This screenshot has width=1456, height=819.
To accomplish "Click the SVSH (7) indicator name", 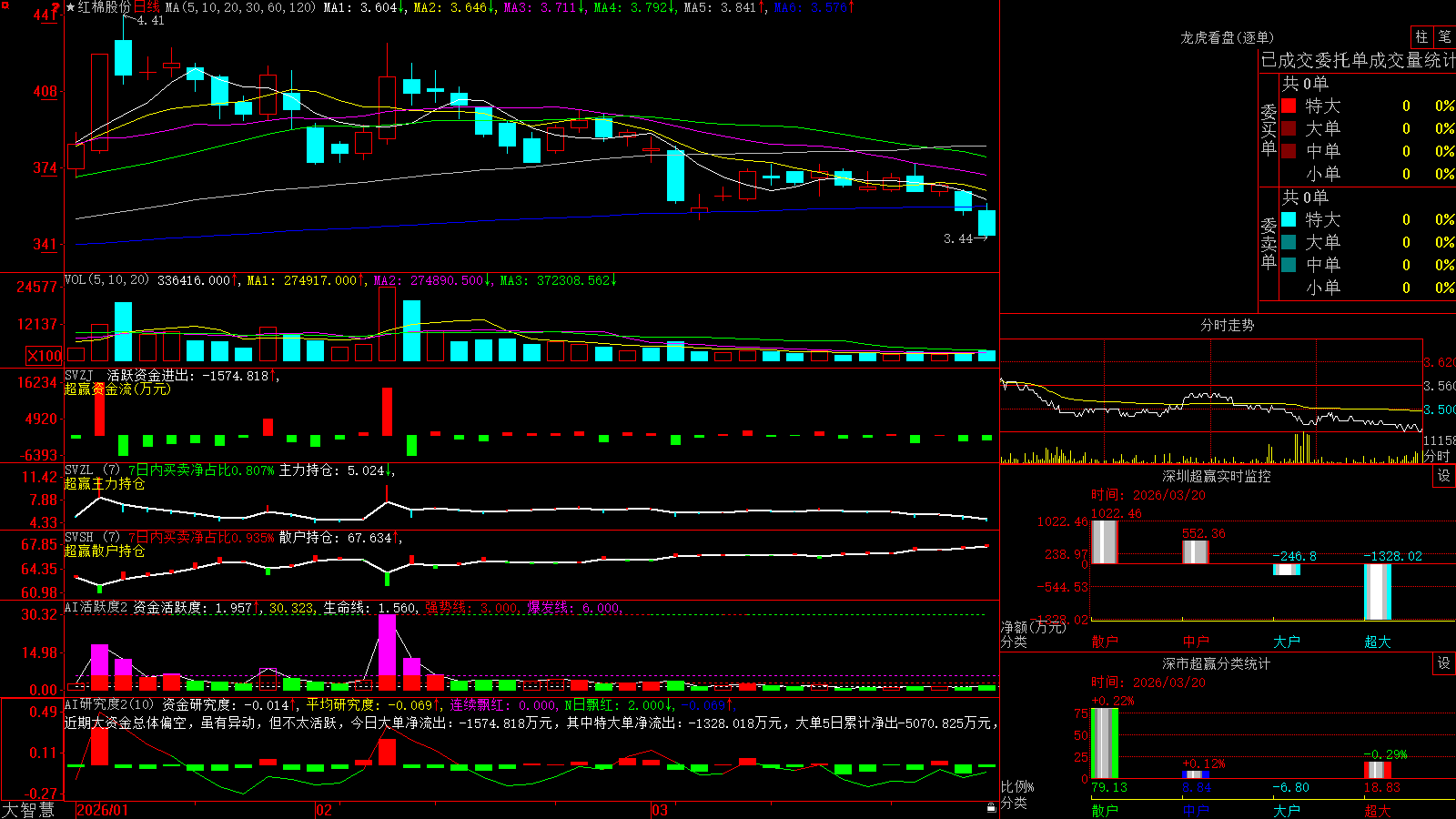I will pyautogui.click(x=92, y=537).
